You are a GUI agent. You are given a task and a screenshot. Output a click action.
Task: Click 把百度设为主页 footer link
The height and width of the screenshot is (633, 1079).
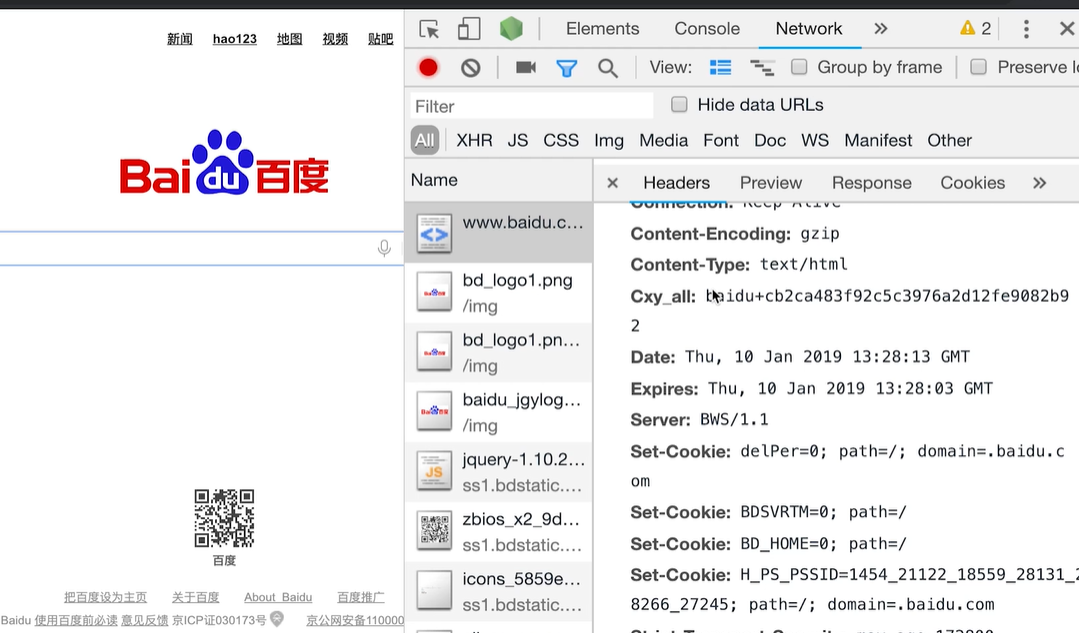pyautogui.click(x=105, y=597)
